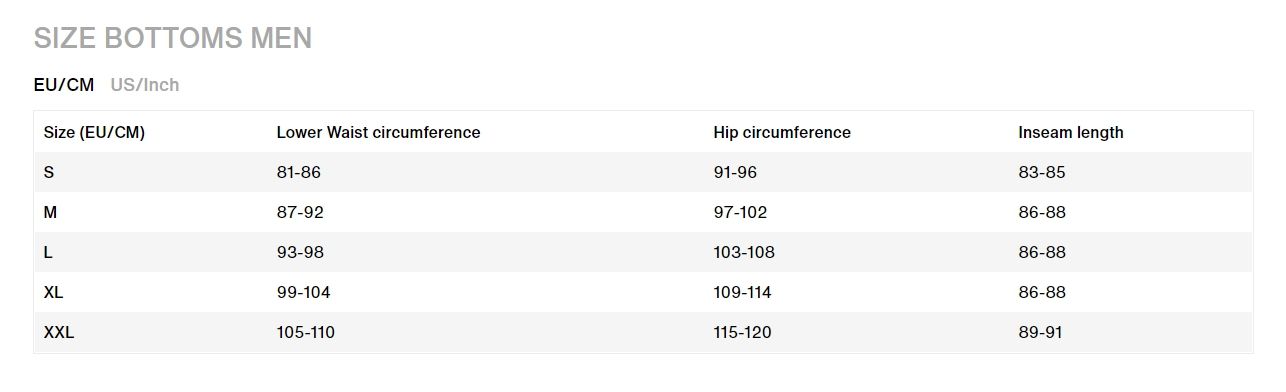Viewport: 1286px width, 392px height.
Task: Click hip value 97-102
Action: (x=741, y=212)
